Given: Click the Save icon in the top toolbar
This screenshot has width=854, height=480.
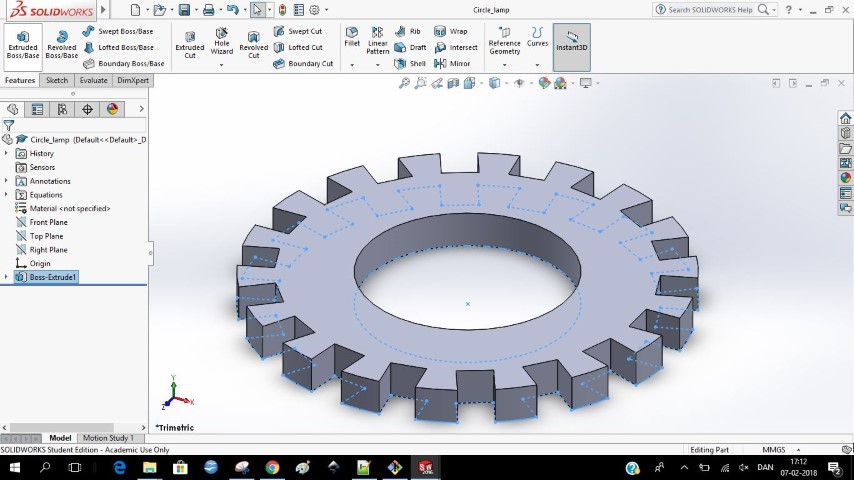Looking at the screenshot, I should coord(185,10).
